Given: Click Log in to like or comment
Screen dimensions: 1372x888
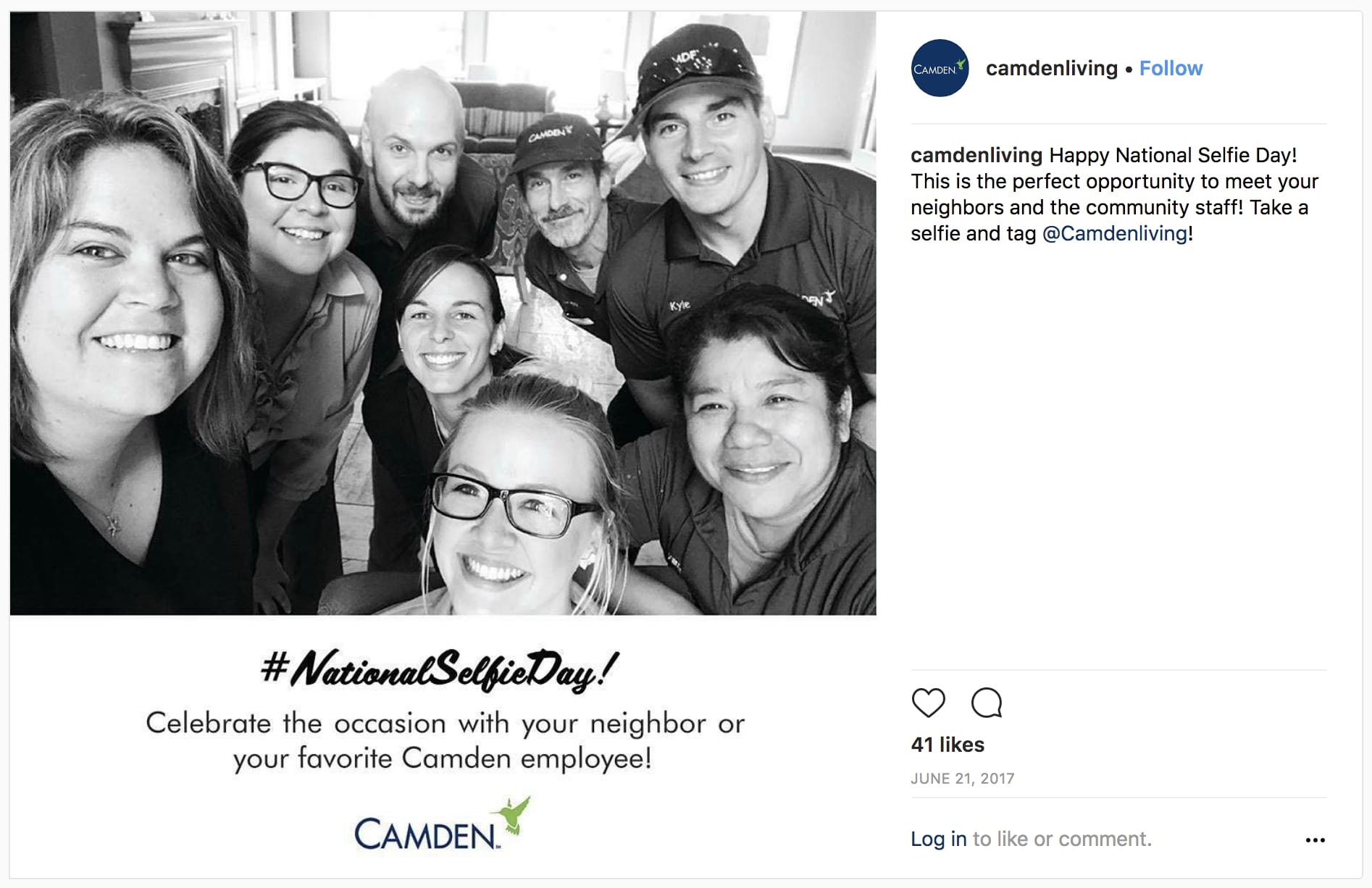Looking at the screenshot, I should point(938,839).
